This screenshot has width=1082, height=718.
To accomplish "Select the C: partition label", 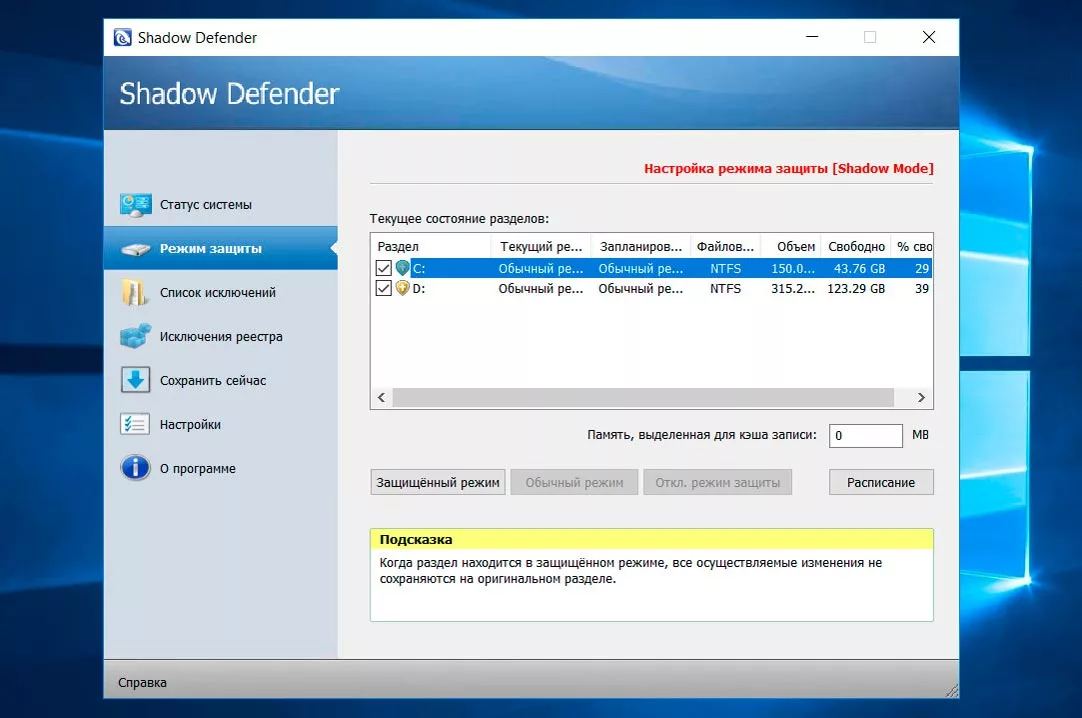I will [419, 268].
